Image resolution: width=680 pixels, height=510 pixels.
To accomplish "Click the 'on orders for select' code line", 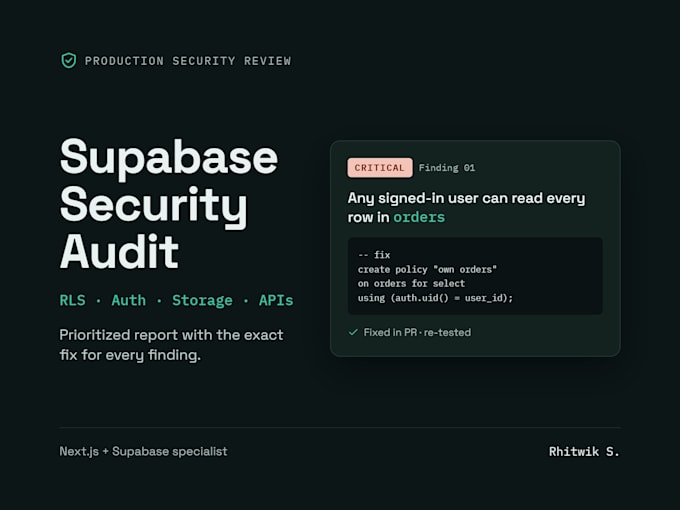I will pos(411,284).
